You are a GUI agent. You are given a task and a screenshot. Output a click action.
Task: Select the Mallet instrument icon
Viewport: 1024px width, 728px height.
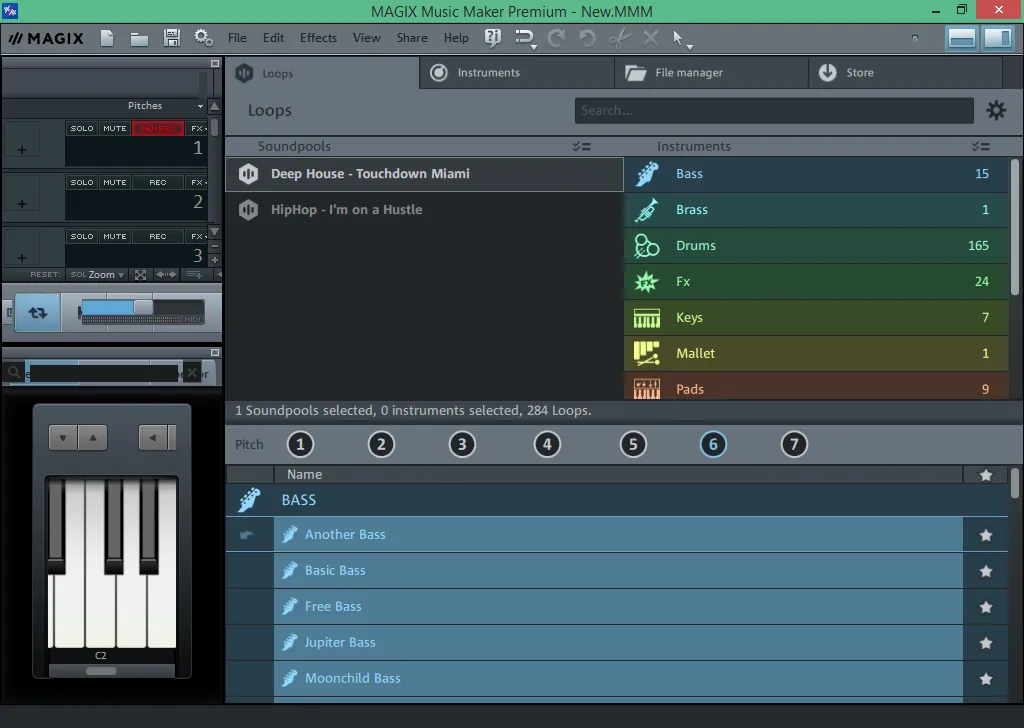pyautogui.click(x=647, y=353)
